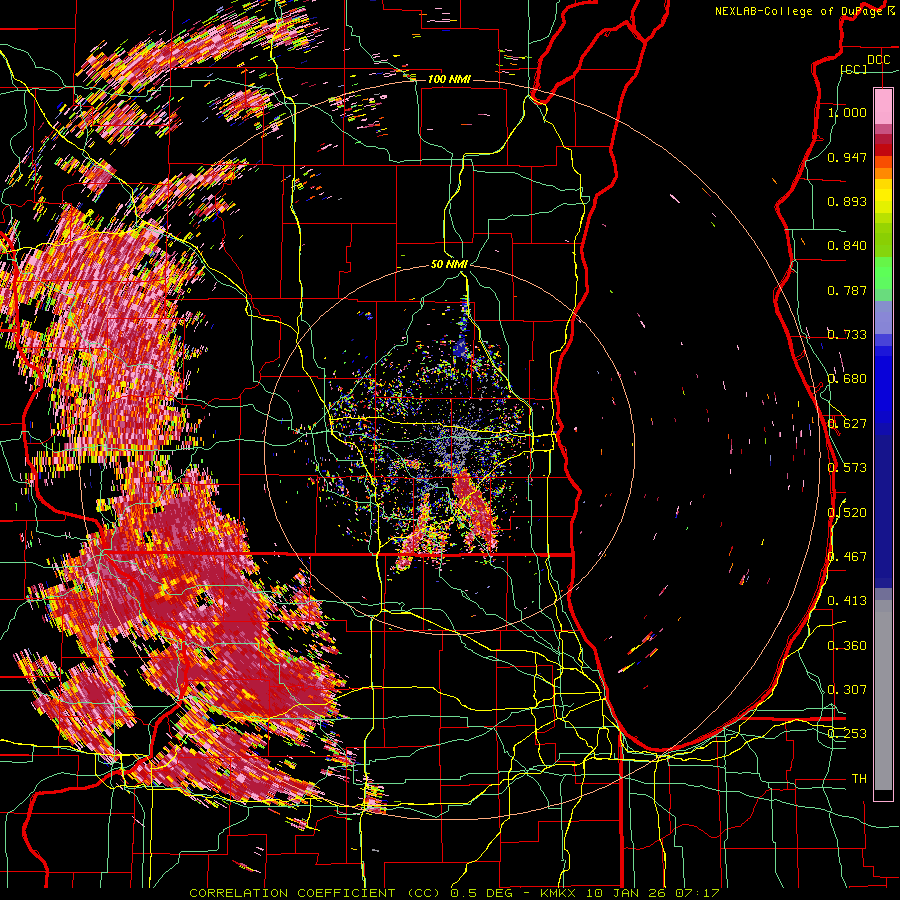Viewport: 900px width, 900px height.
Task: Click the 0.680 scale value
Action: (847, 379)
